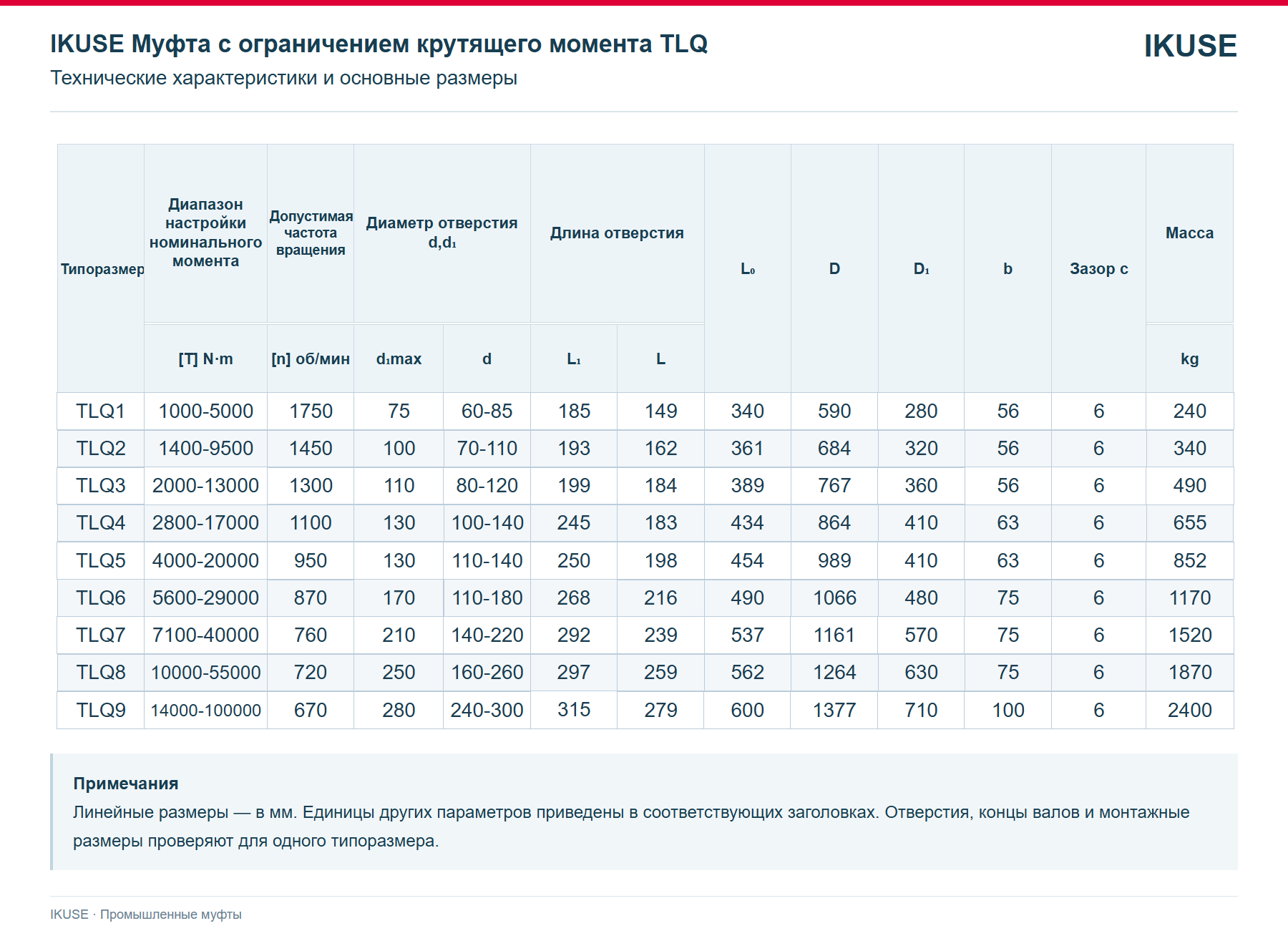Click the [n] об/мин unit subheader
This screenshot has width=1288, height=946.
311,359
